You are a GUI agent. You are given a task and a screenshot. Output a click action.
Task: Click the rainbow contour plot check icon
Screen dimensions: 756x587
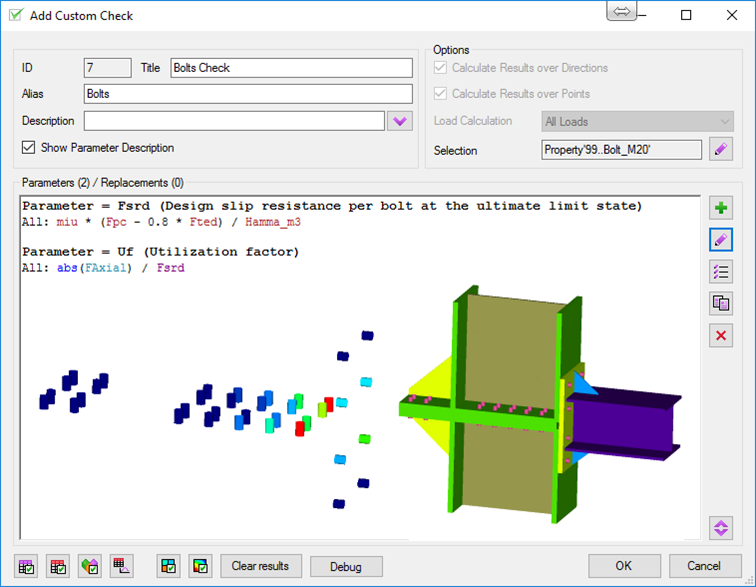point(200,566)
